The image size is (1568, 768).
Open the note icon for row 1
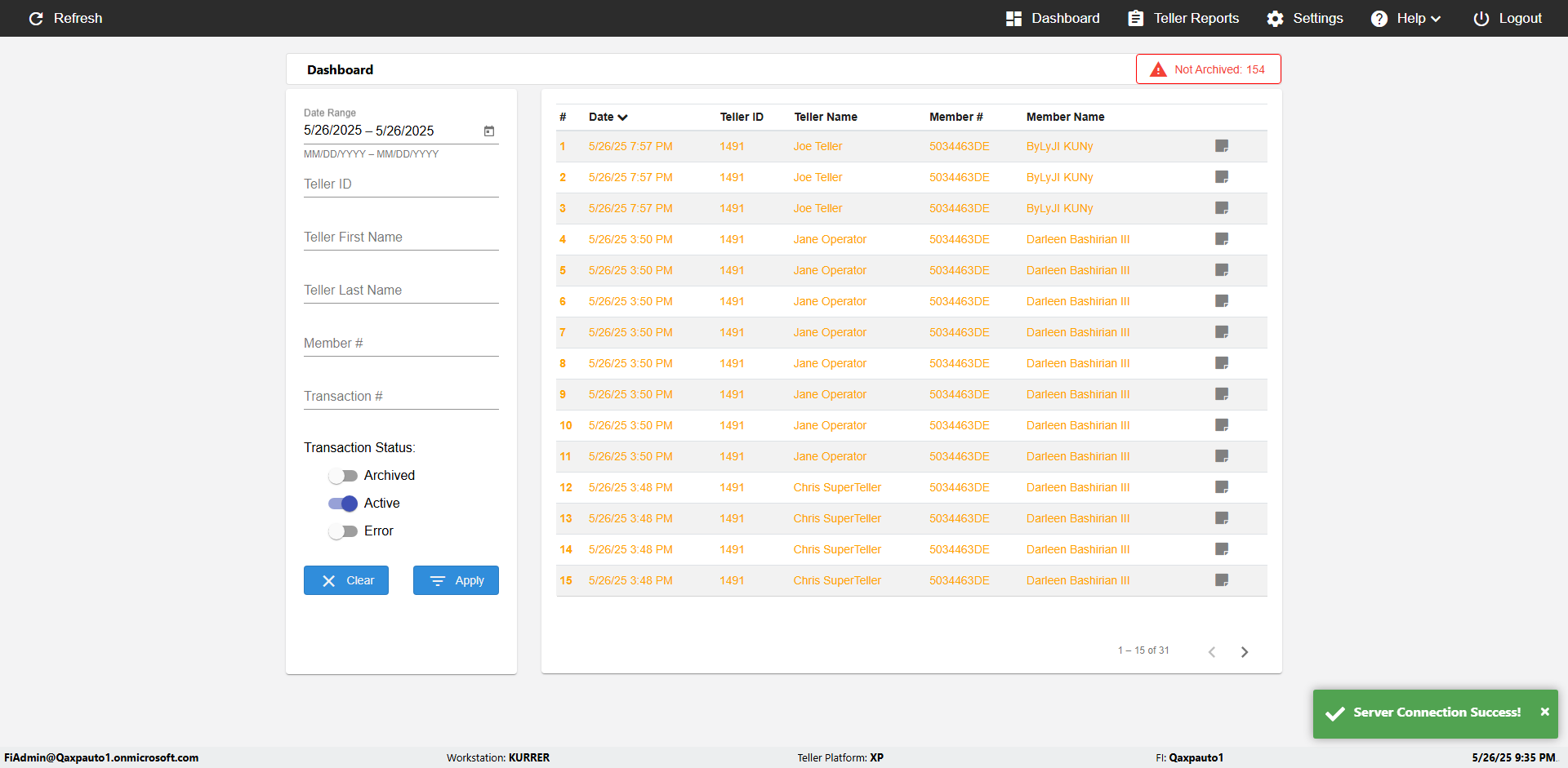pyautogui.click(x=1222, y=146)
